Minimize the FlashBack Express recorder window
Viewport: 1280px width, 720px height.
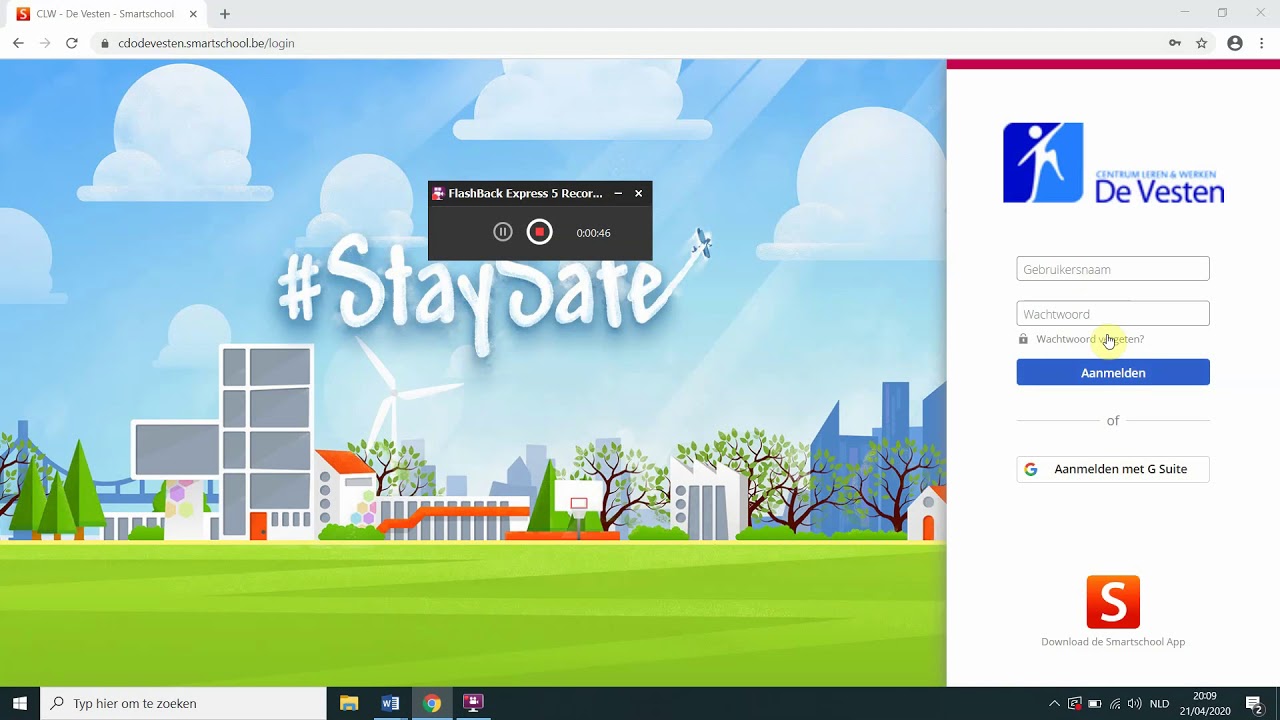pos(618,193)
